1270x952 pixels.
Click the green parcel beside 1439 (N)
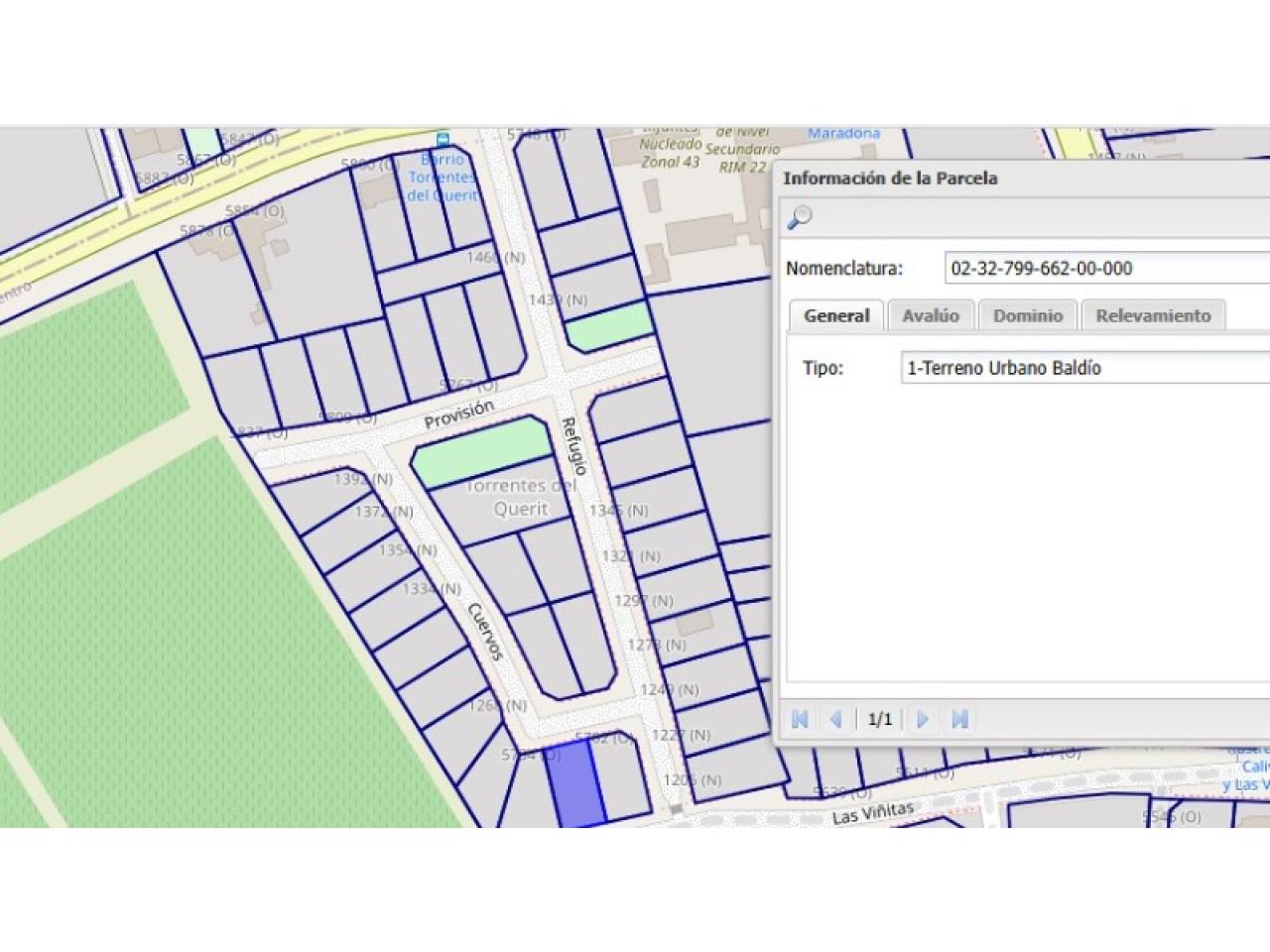tap(609, 326)
